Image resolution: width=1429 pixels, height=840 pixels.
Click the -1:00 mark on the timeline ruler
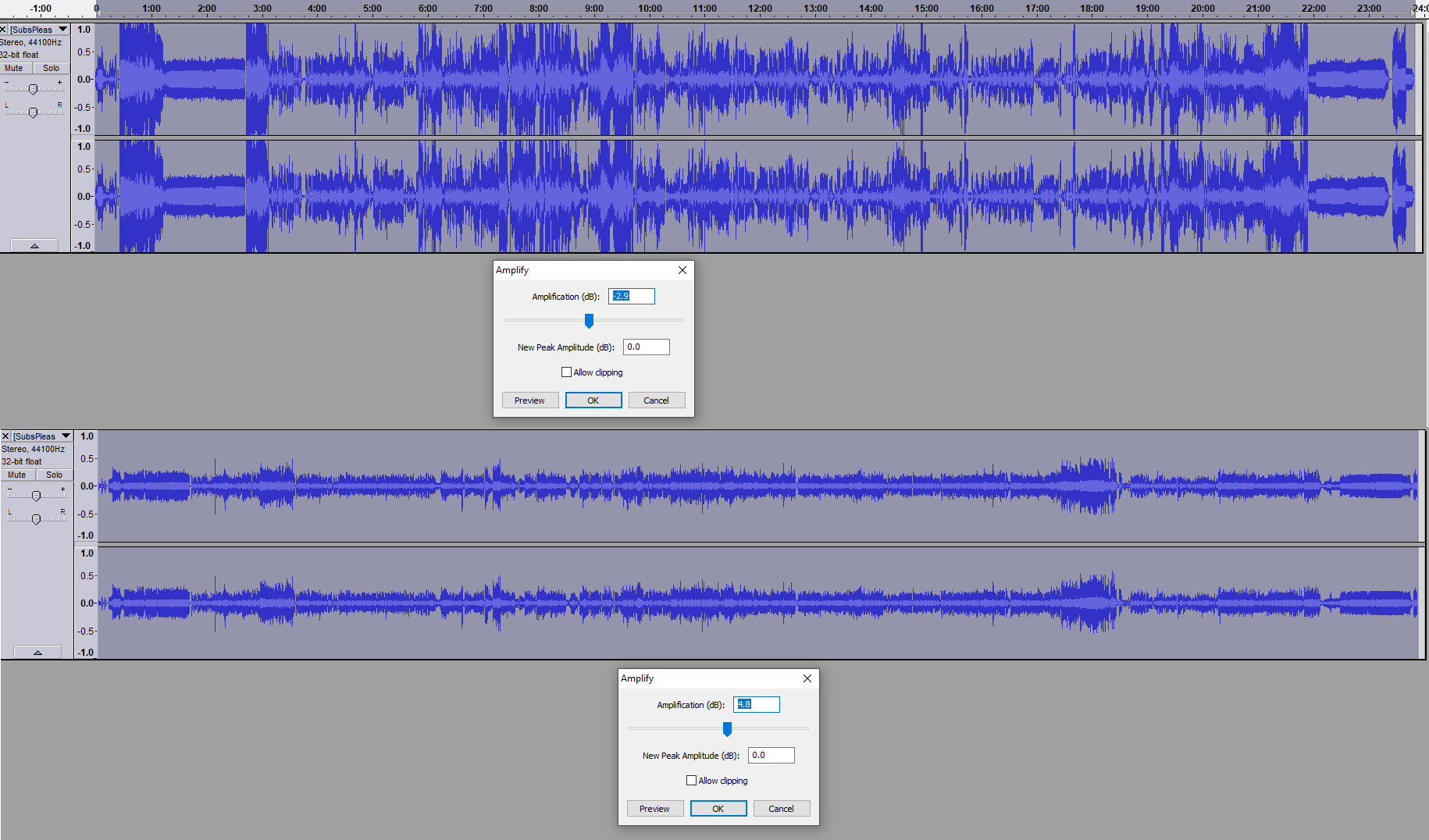pyautogui.click(x=41, y=9)
